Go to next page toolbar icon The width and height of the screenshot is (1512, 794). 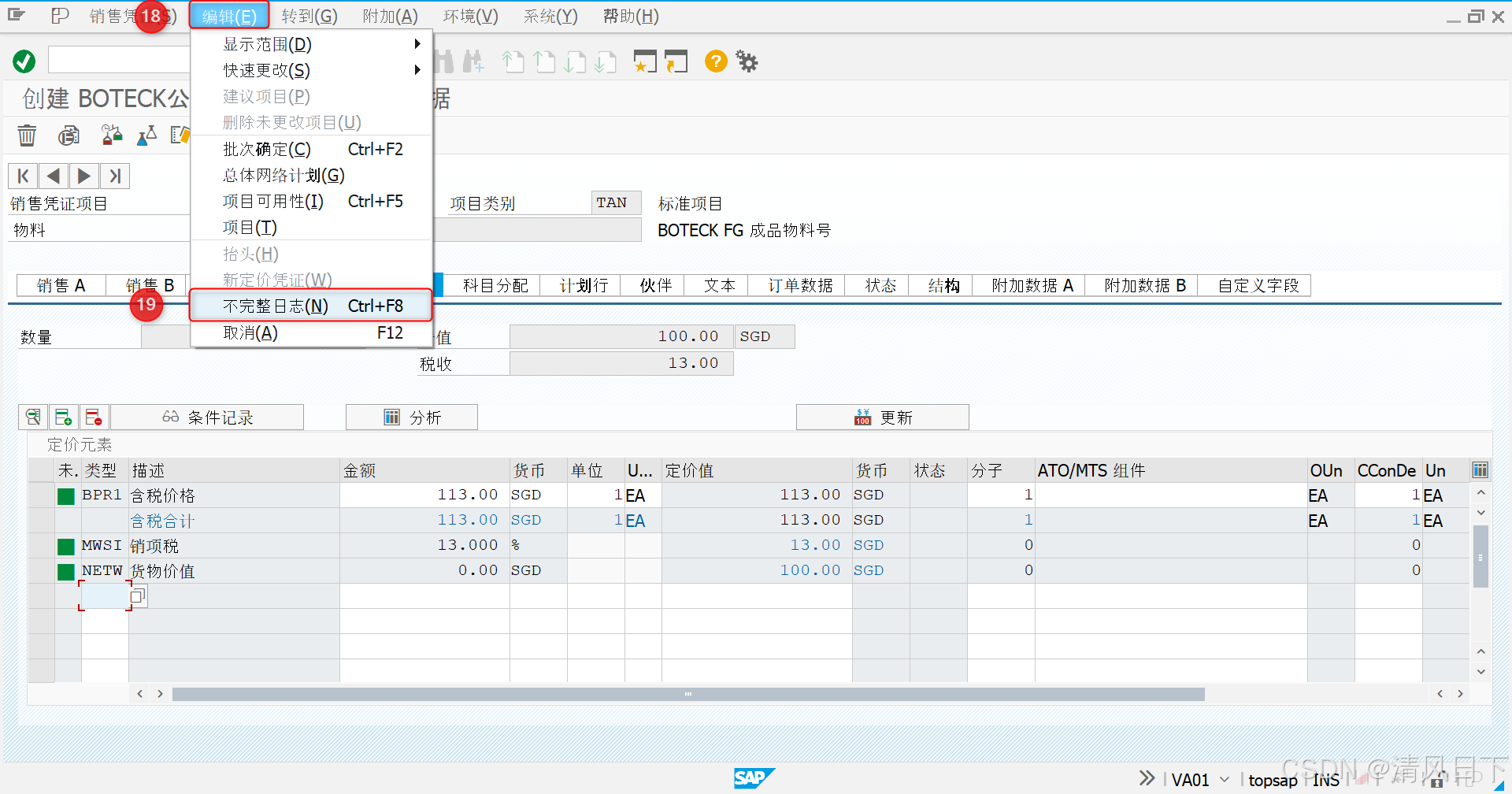[x=576, y=61]
